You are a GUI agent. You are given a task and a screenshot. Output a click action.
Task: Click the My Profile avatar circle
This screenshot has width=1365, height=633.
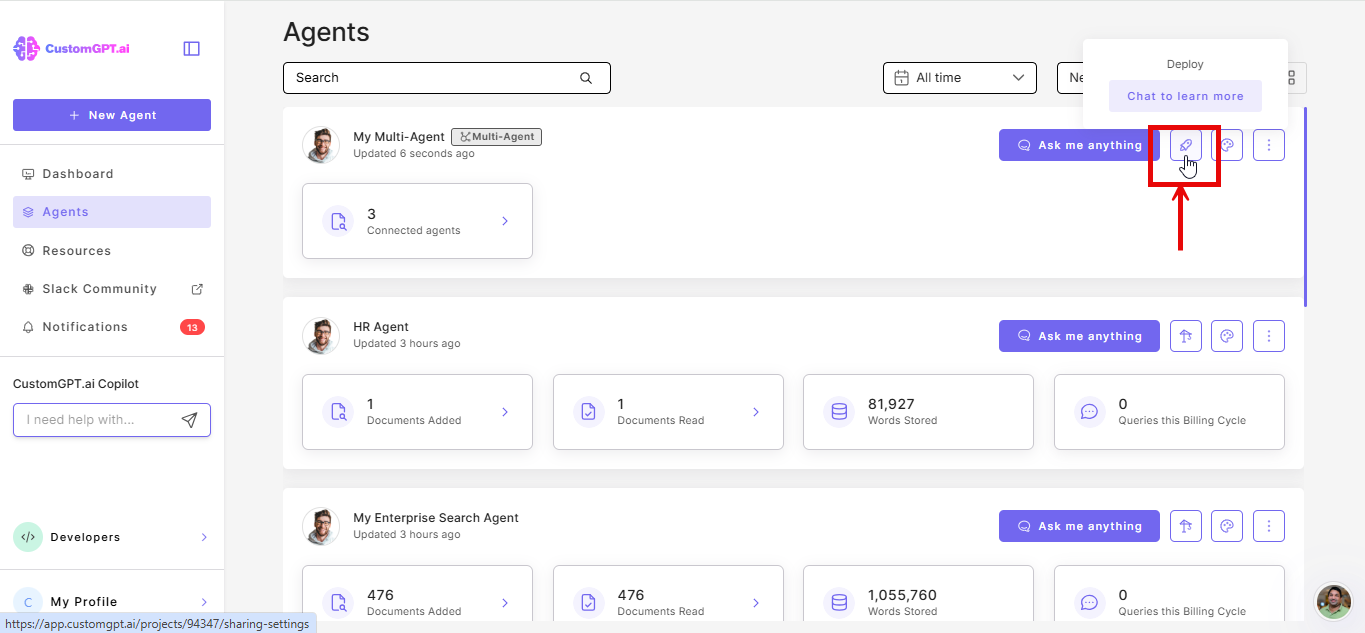pos(28,601)
